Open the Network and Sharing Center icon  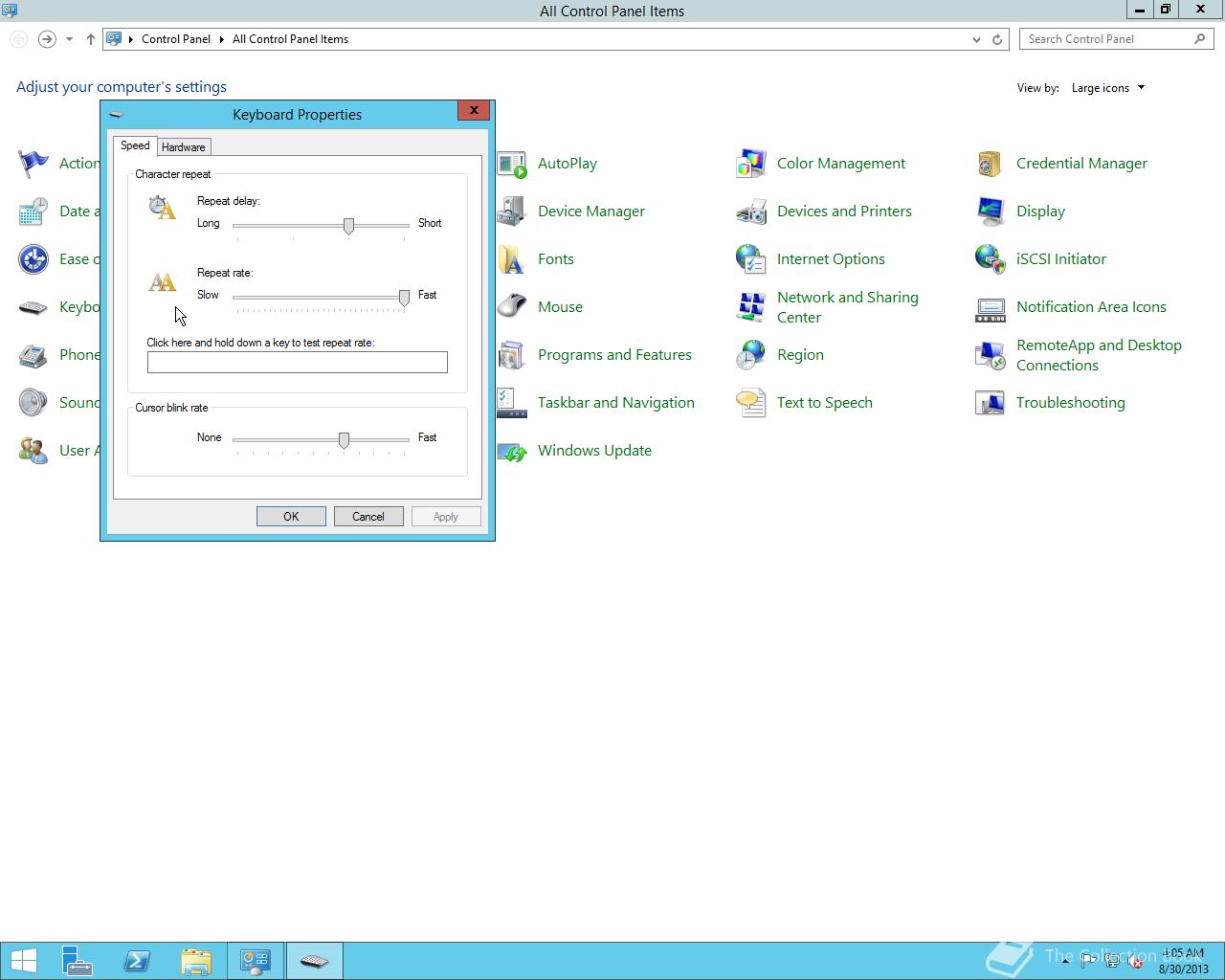751,307
